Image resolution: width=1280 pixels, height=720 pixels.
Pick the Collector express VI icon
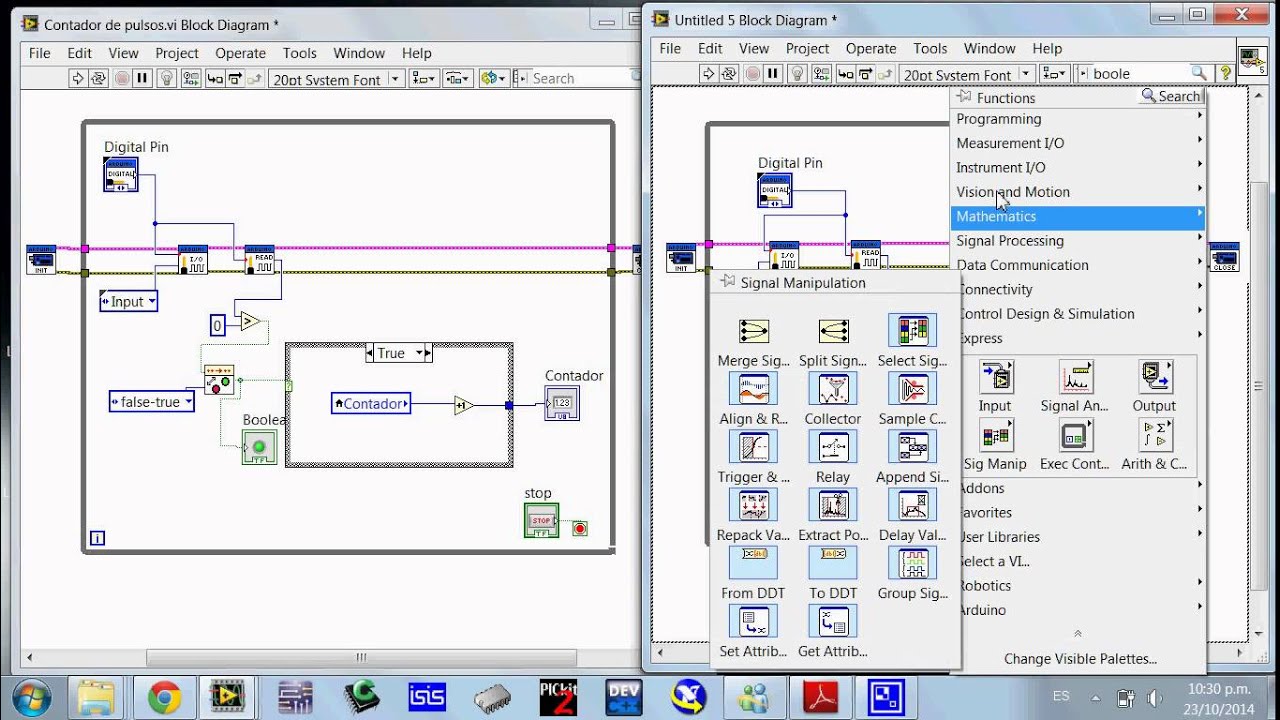coord(833,389)
